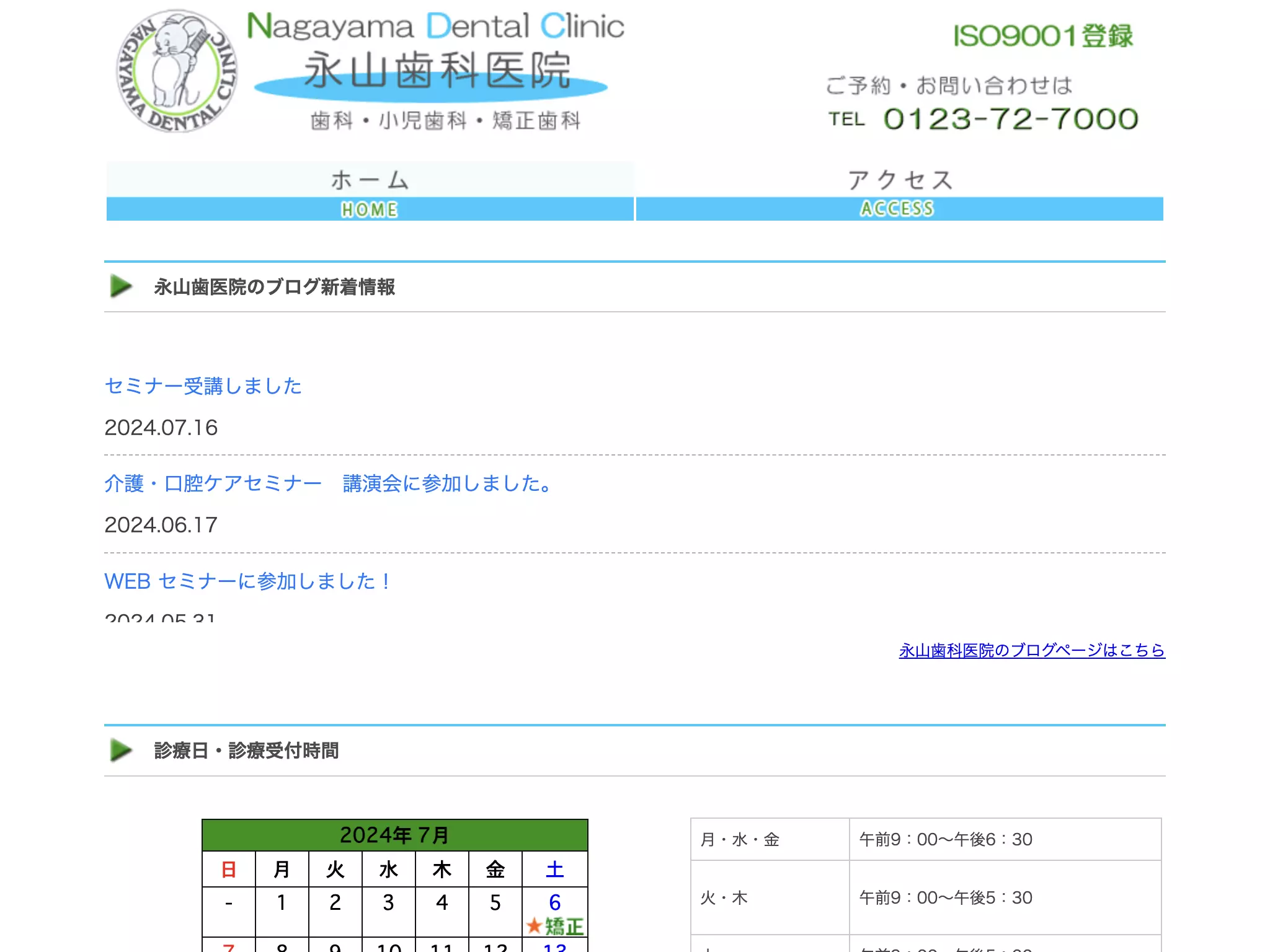The height and width of the screenshot is (952, 1270).
Task: Click the Nagayama Dental Clinic elephant logo
Action: [177, 71]
